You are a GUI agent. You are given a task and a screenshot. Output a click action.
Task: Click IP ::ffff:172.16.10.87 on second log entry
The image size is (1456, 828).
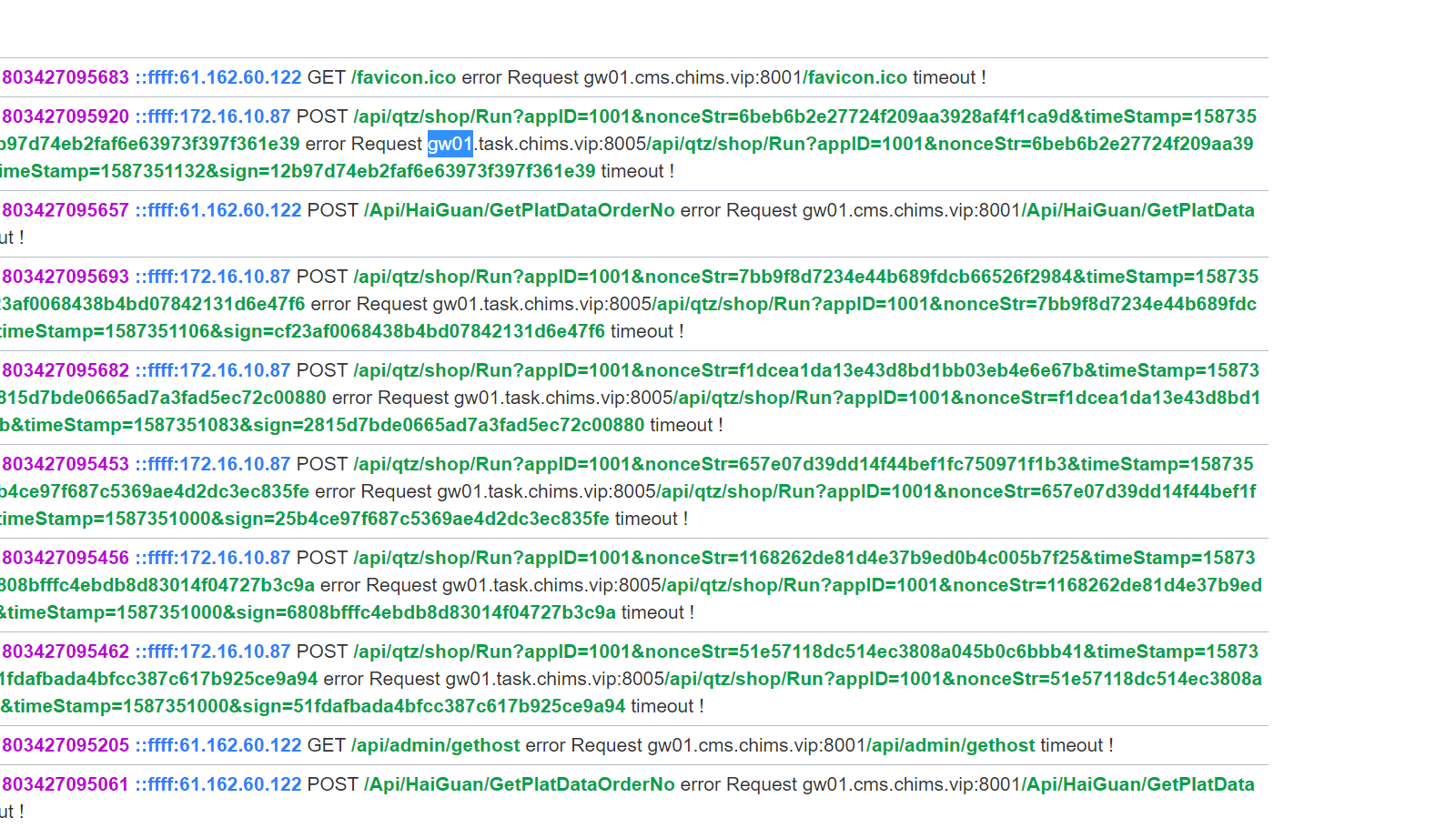(212, 116)
